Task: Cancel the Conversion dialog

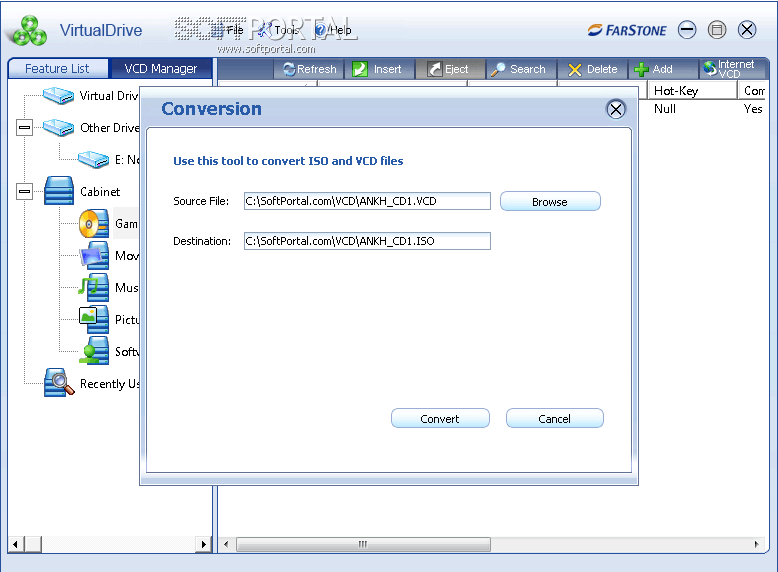Action: 554,418
